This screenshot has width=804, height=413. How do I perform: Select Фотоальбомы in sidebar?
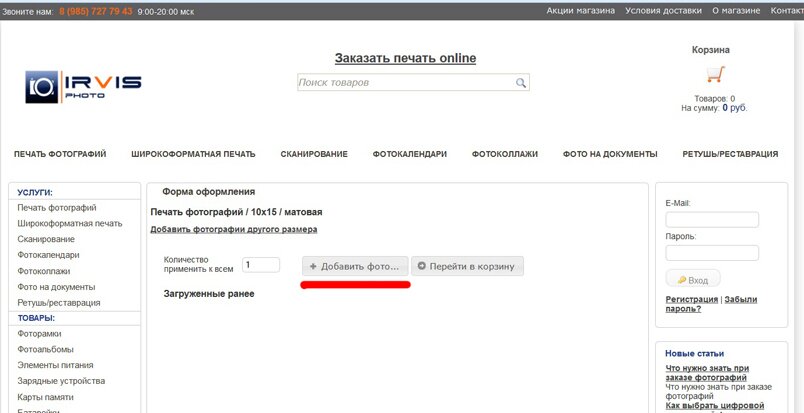click(46, 349)
